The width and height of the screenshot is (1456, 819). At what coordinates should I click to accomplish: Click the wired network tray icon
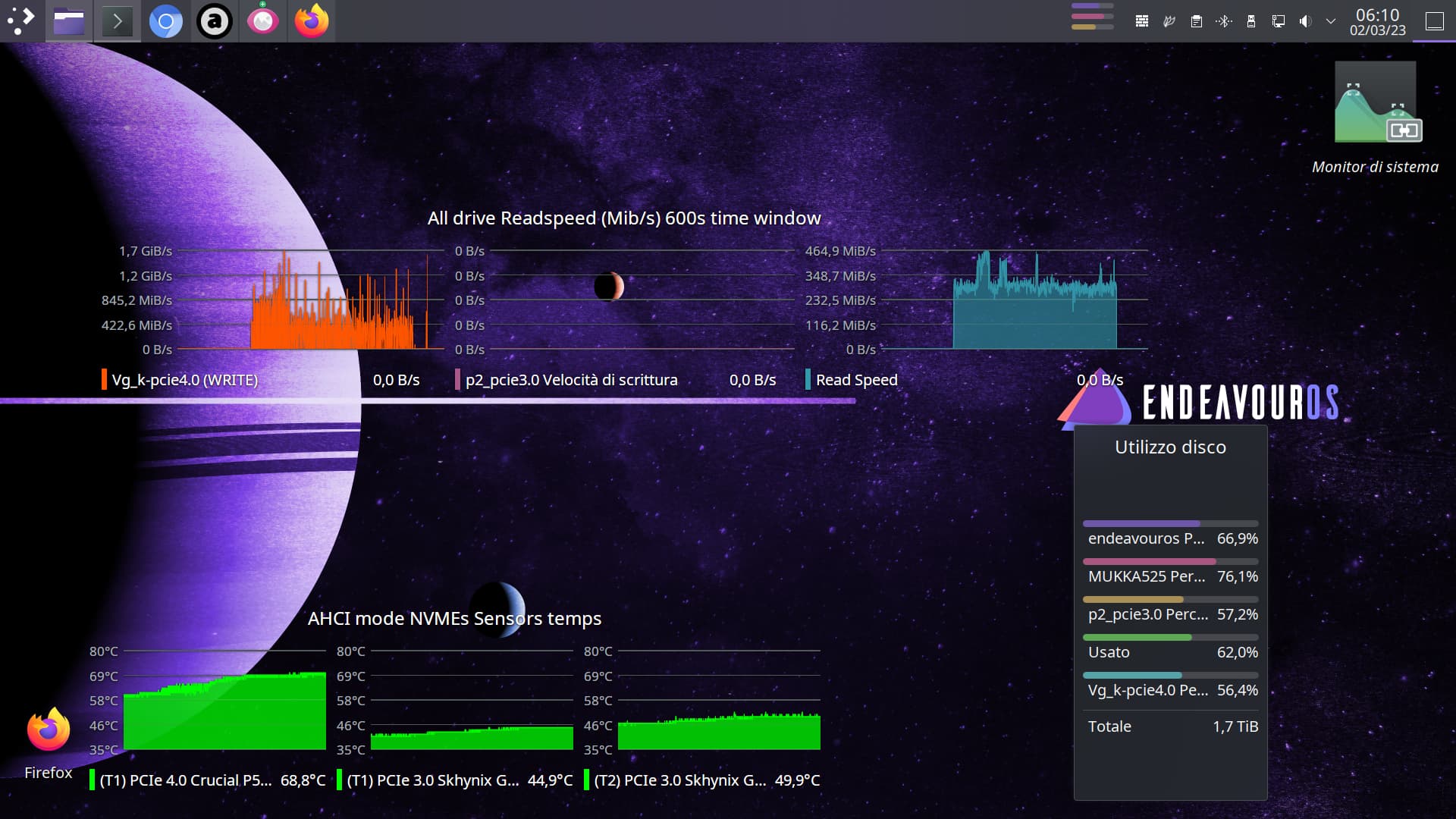pos(1279,21)
